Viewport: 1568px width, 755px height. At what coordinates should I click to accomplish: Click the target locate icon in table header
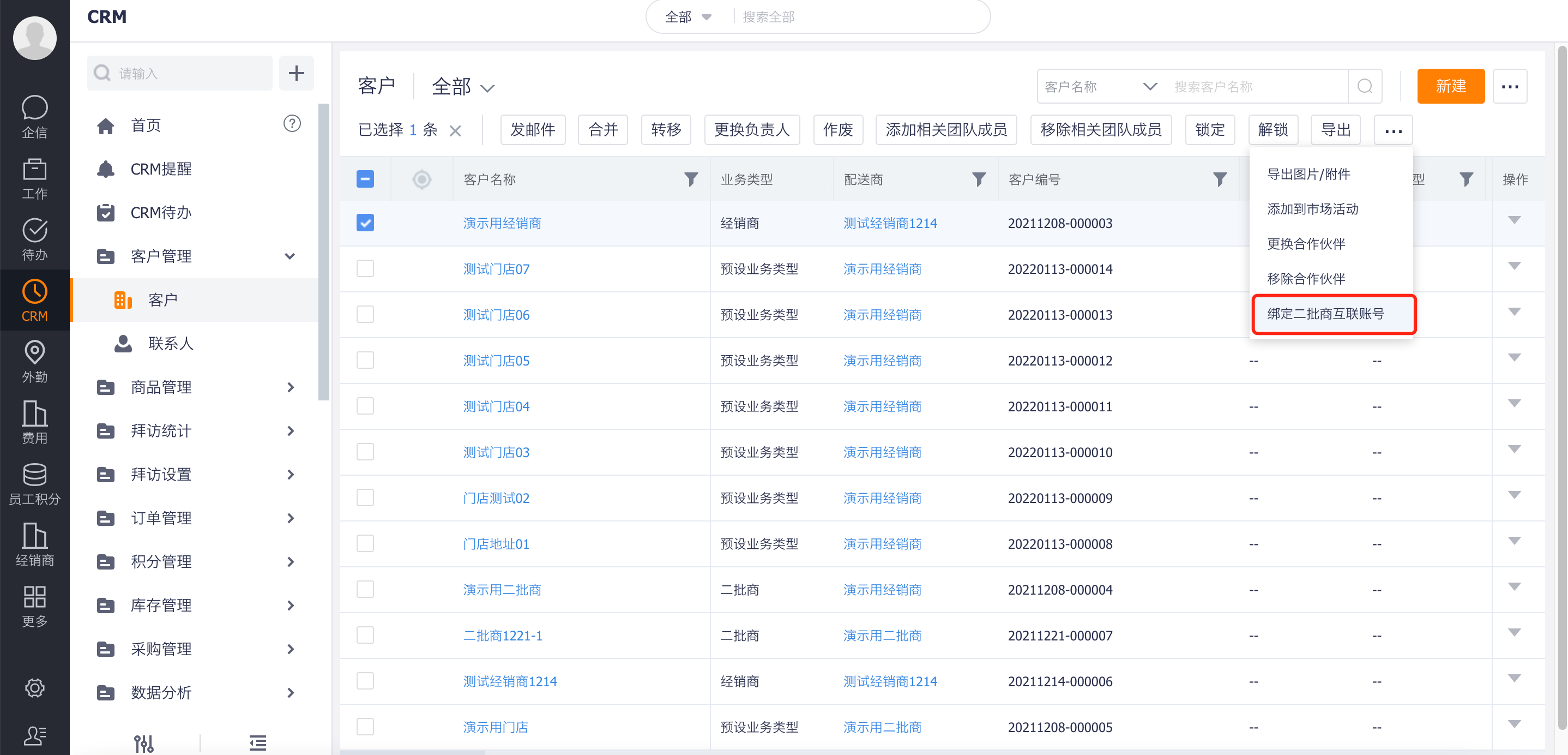pos(422,179)
